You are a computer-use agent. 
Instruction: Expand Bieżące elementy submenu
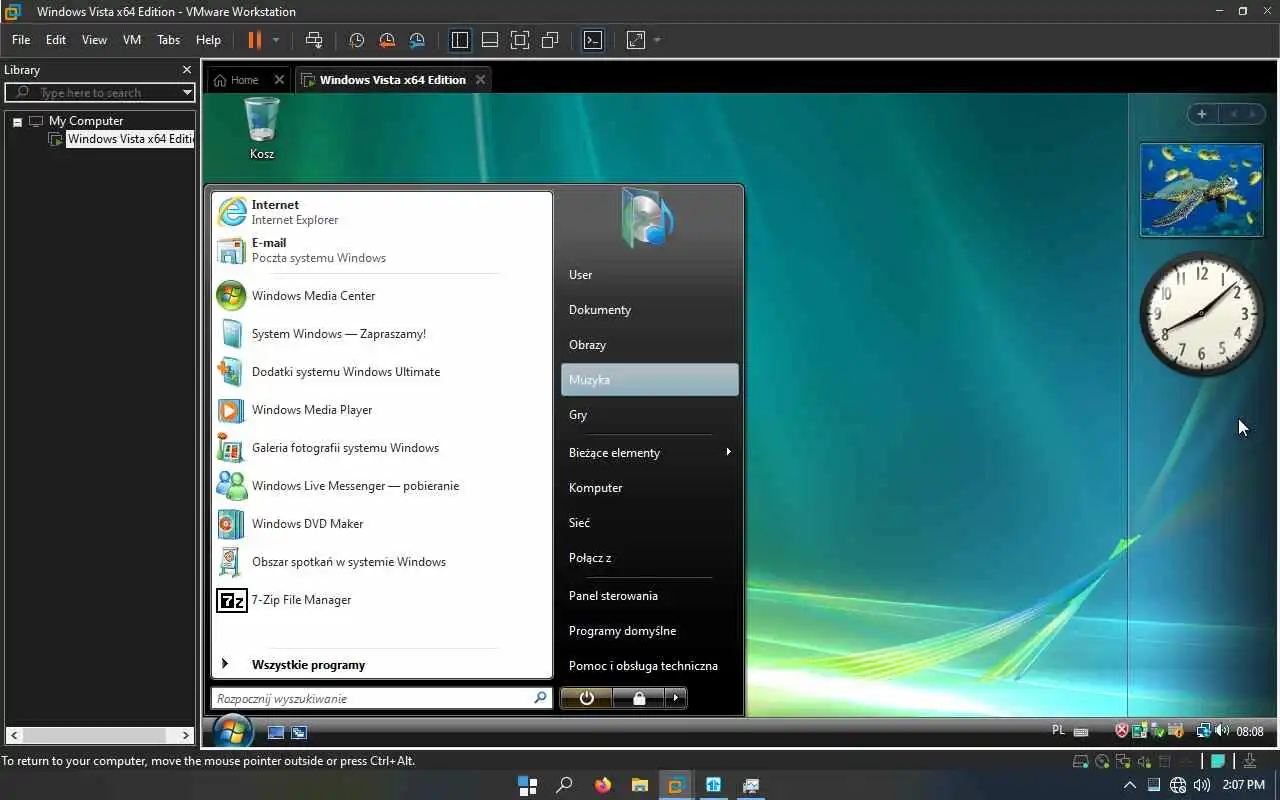(650, 453)
